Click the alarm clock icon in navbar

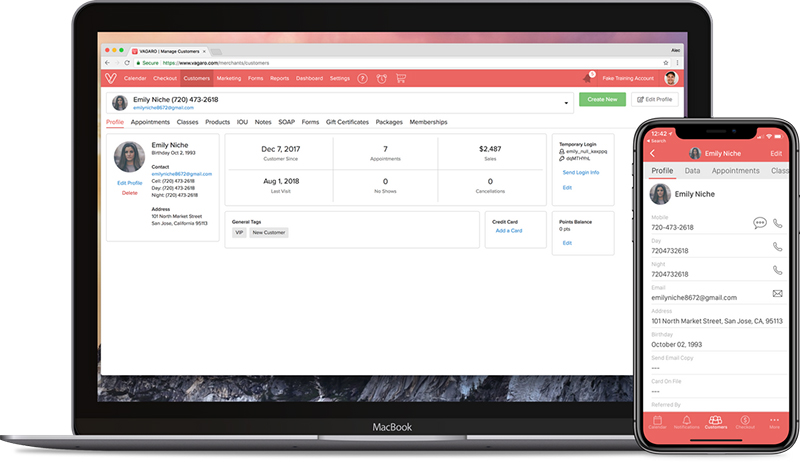point(382,79)
